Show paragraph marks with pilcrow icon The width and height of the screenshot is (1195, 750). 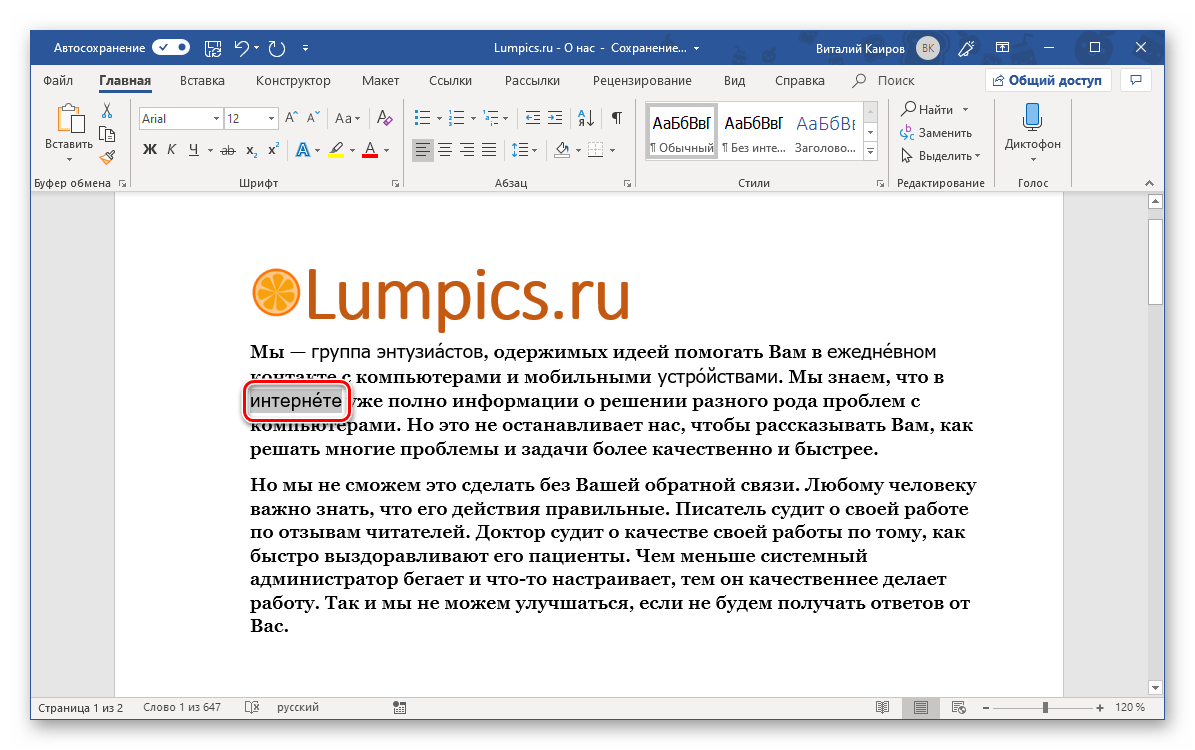(x=617, y=118)
